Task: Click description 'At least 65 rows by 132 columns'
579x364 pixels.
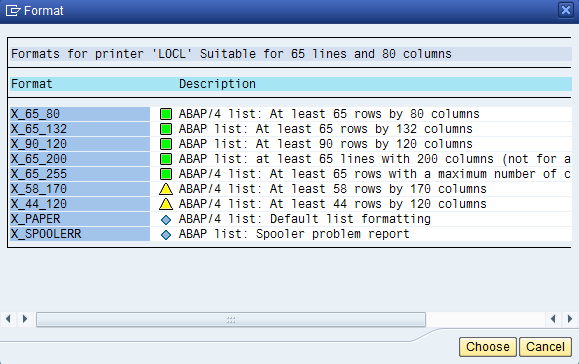Action: tap(364, 129)
